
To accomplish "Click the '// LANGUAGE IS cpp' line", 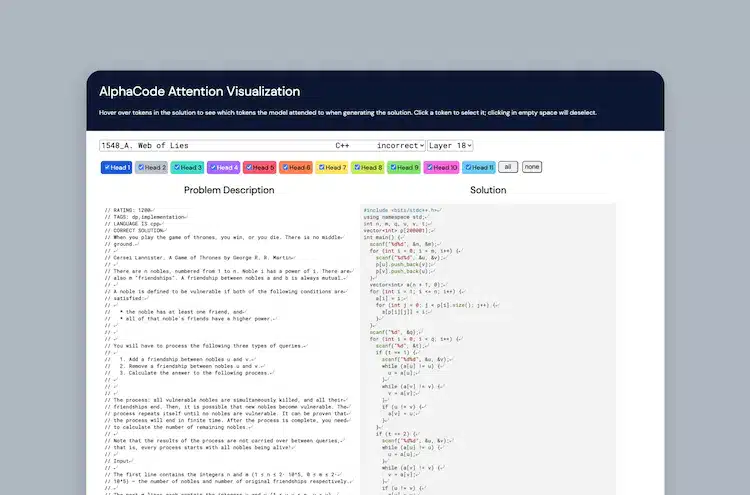I will click(x=134, y=224).
